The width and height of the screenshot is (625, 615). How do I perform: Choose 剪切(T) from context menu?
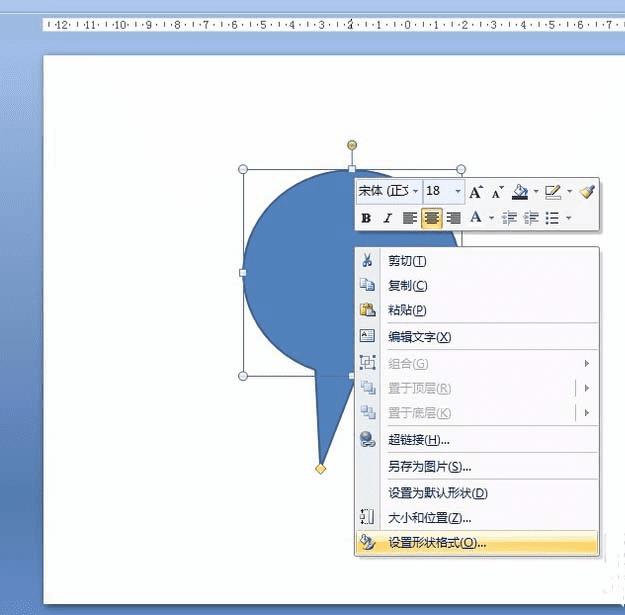click(x=477, y=261)
